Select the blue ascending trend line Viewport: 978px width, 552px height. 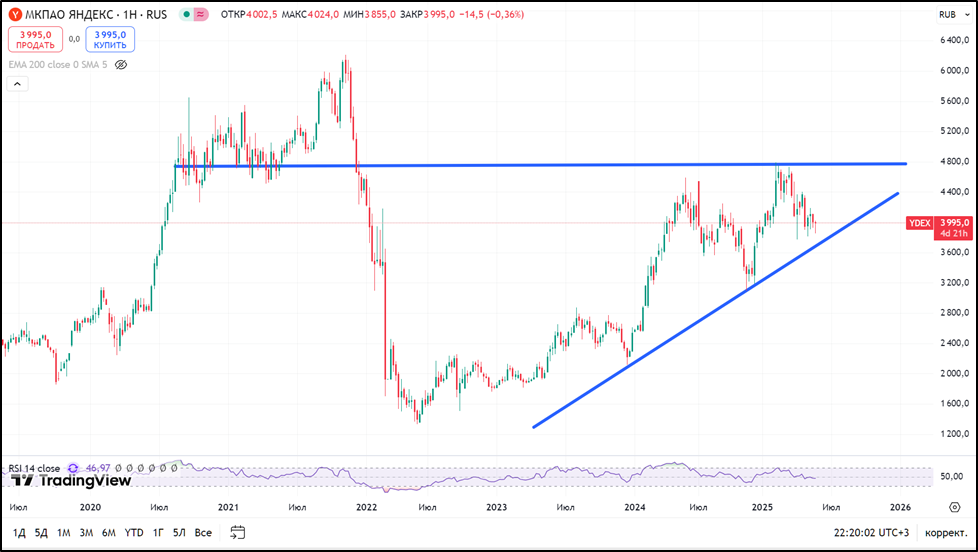(715, 310)
